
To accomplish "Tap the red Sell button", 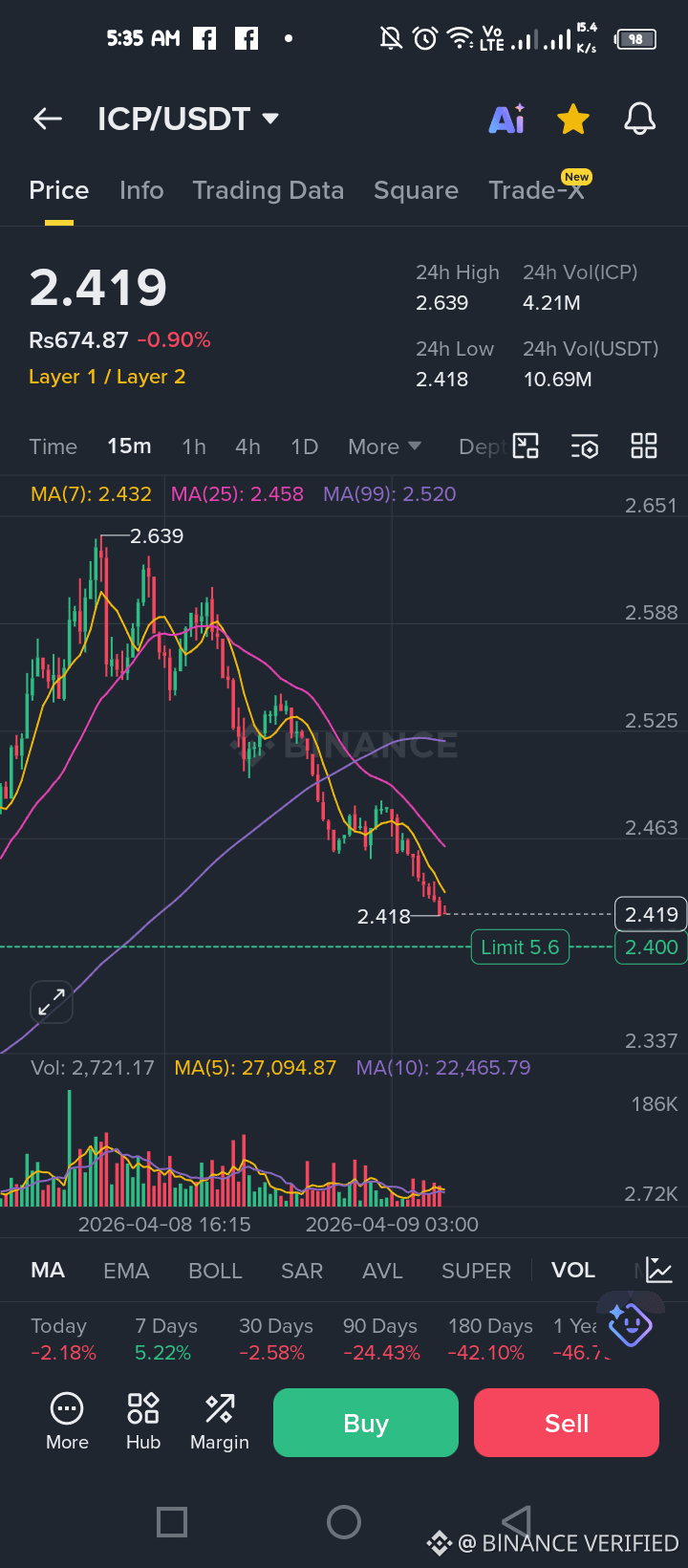I will coord(567,1423).
